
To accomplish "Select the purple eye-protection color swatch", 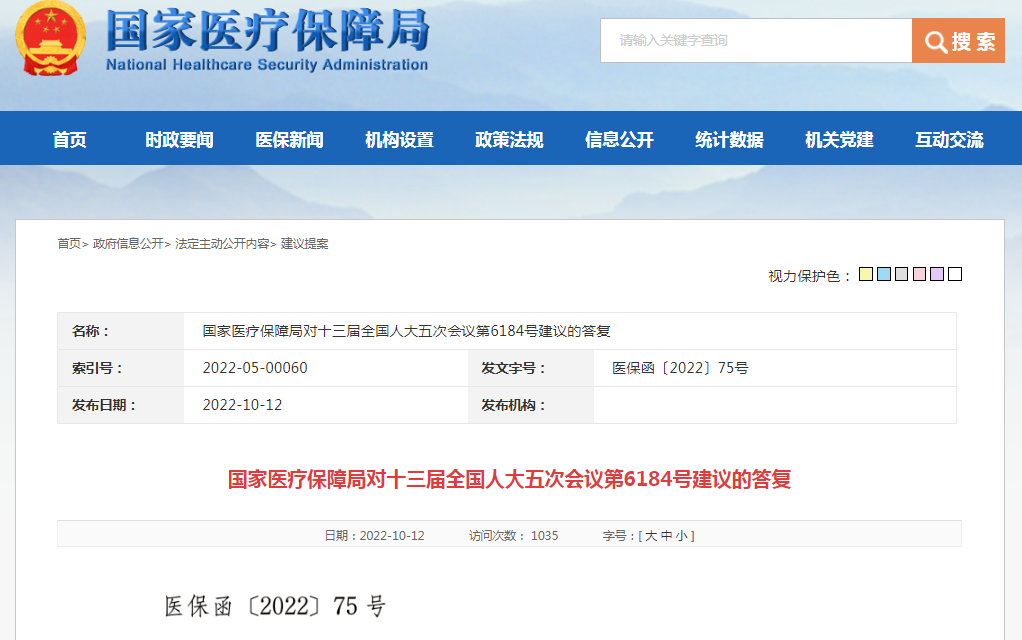I will tap(937, 274).
